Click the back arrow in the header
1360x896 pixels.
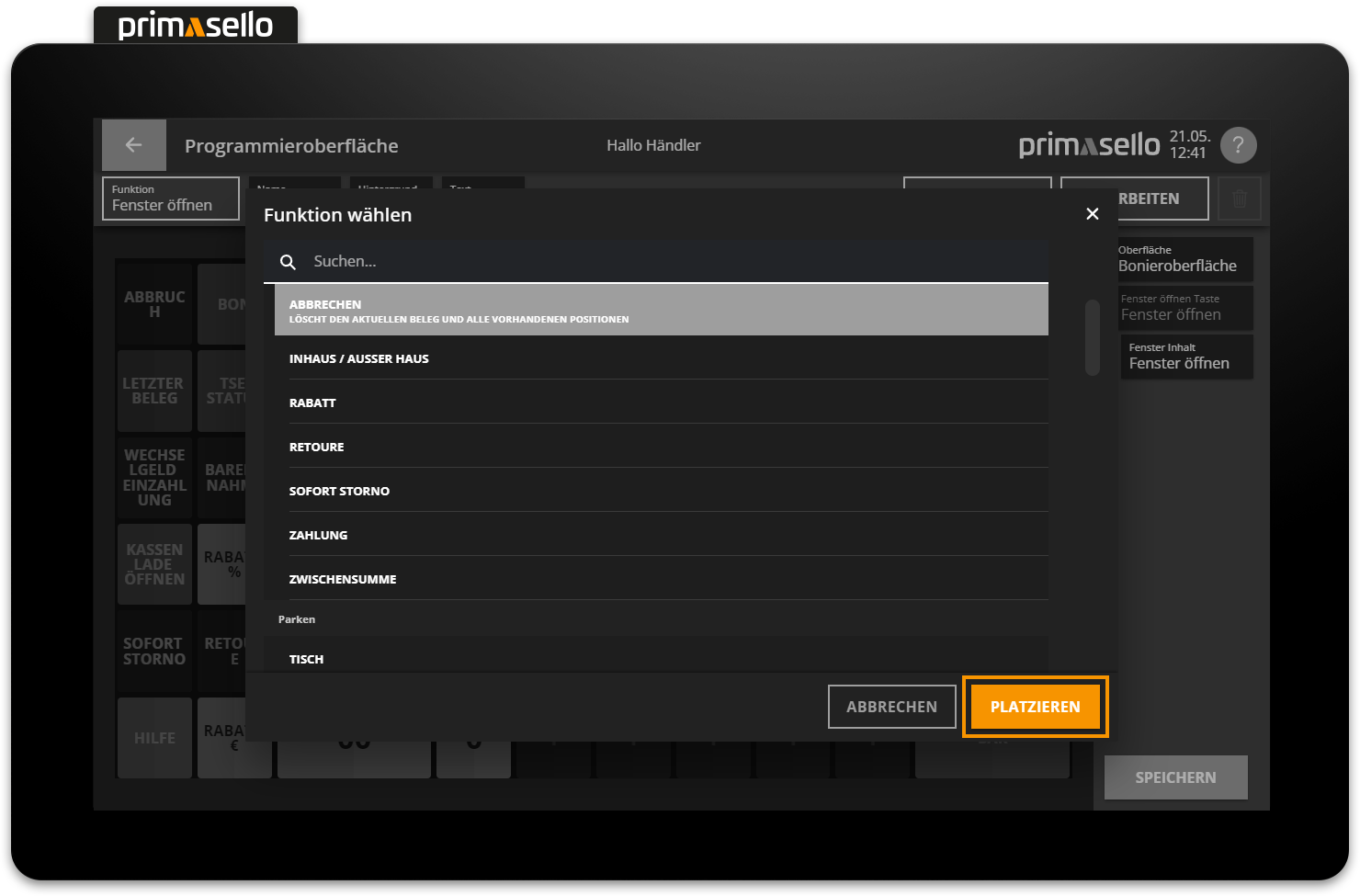133,144
